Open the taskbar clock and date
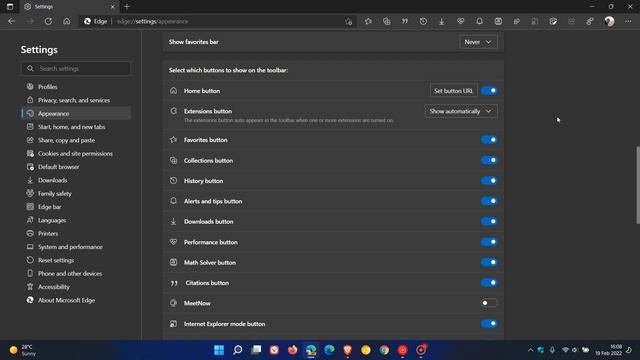The image size is (640, 360). click(608, 350)
